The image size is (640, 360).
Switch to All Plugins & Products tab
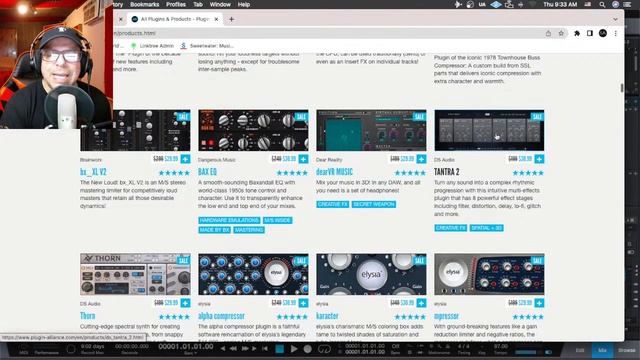[175, 19]
